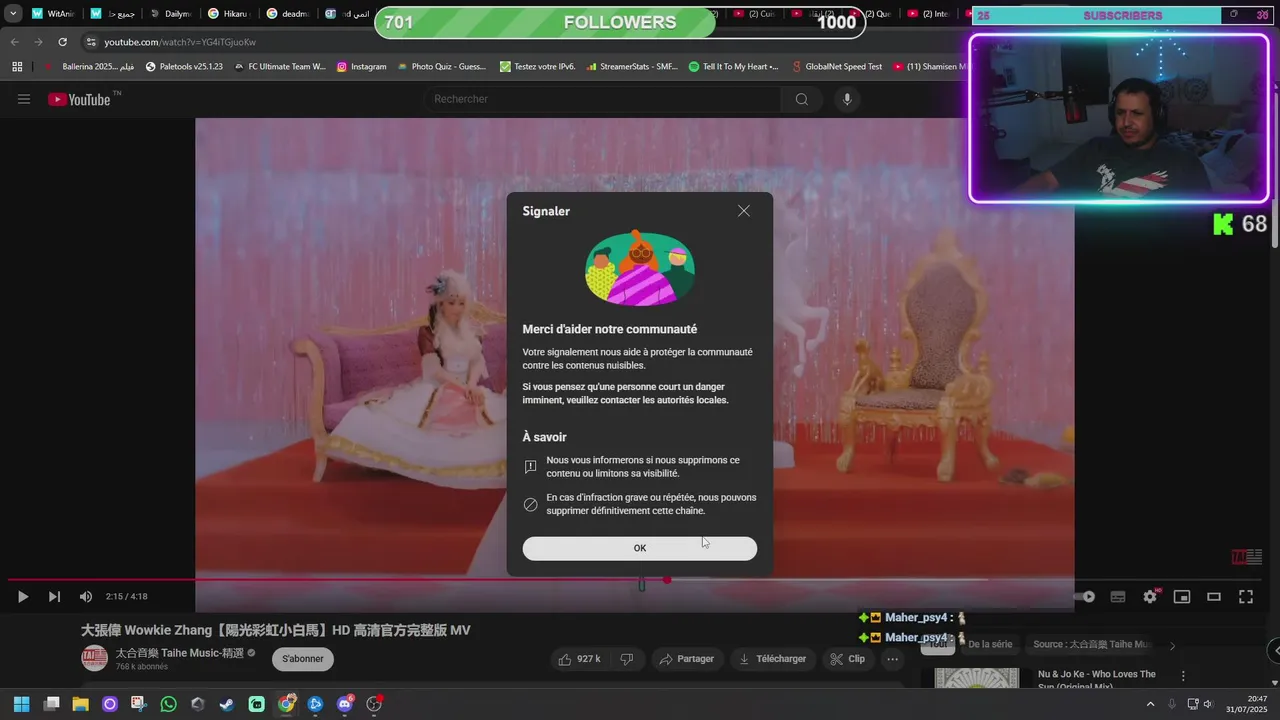The image size is (1280, 720).
Task: Toggle subtitles in the player
Action: [x=1118, y=597]
